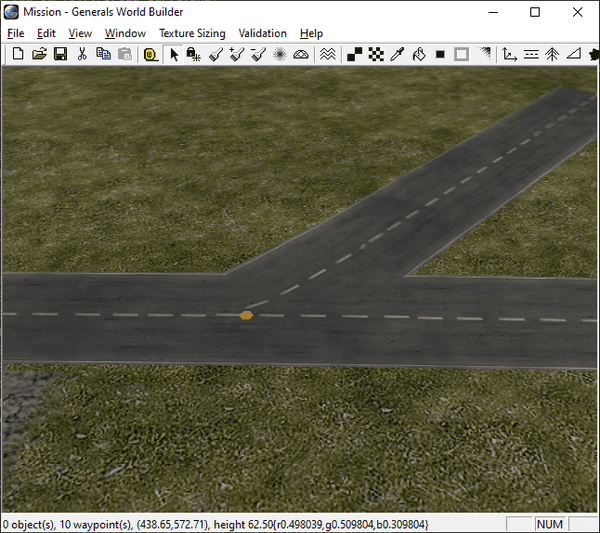
Task: Click the Paste clipboard icon
Action: pos(125,54)
